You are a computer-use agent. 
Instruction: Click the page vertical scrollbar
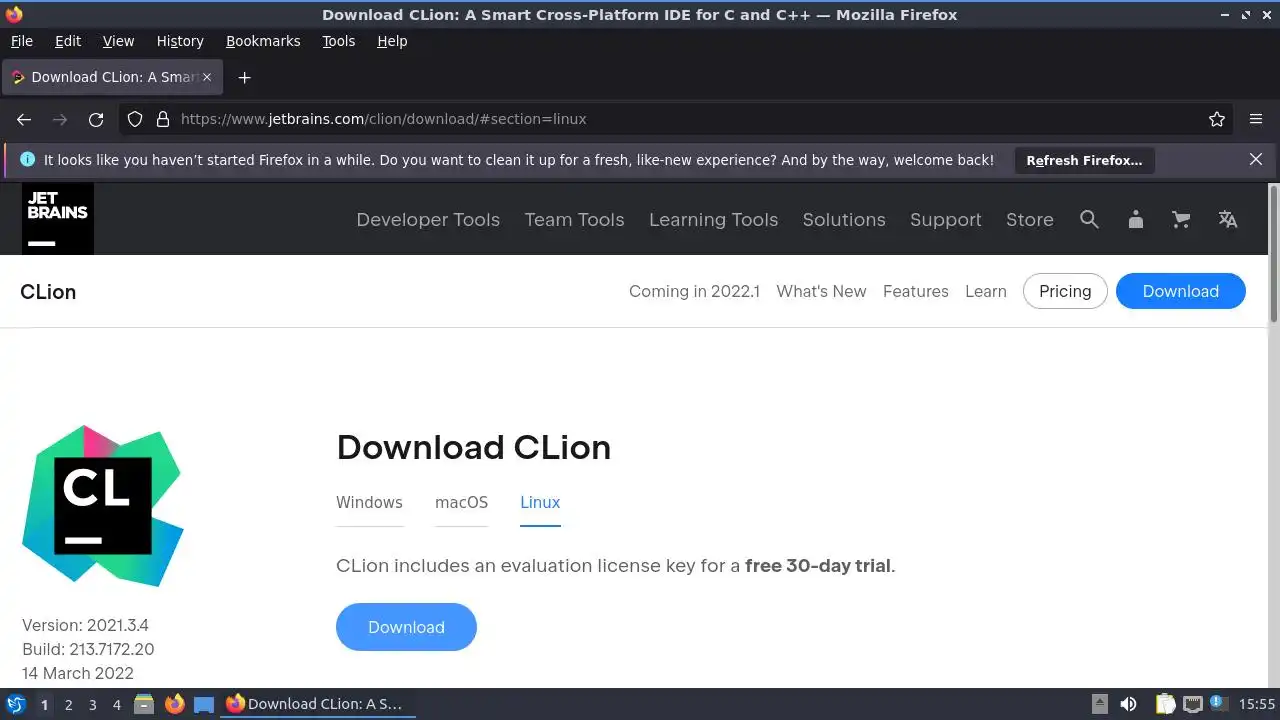(1274, 253)
